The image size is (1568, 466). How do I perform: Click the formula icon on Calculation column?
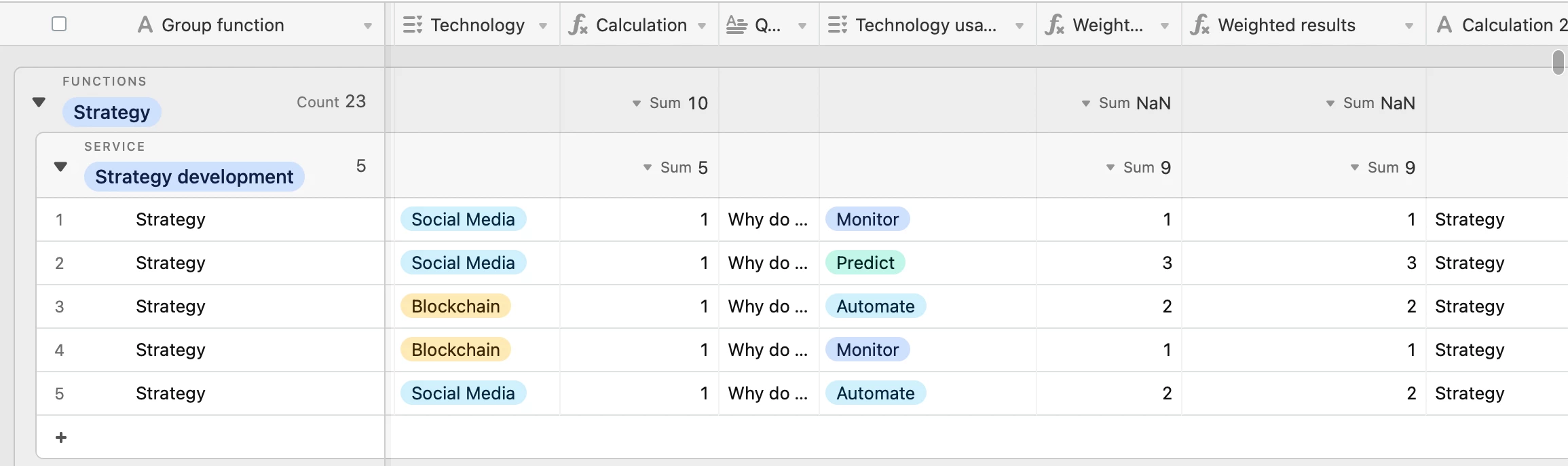578,25
